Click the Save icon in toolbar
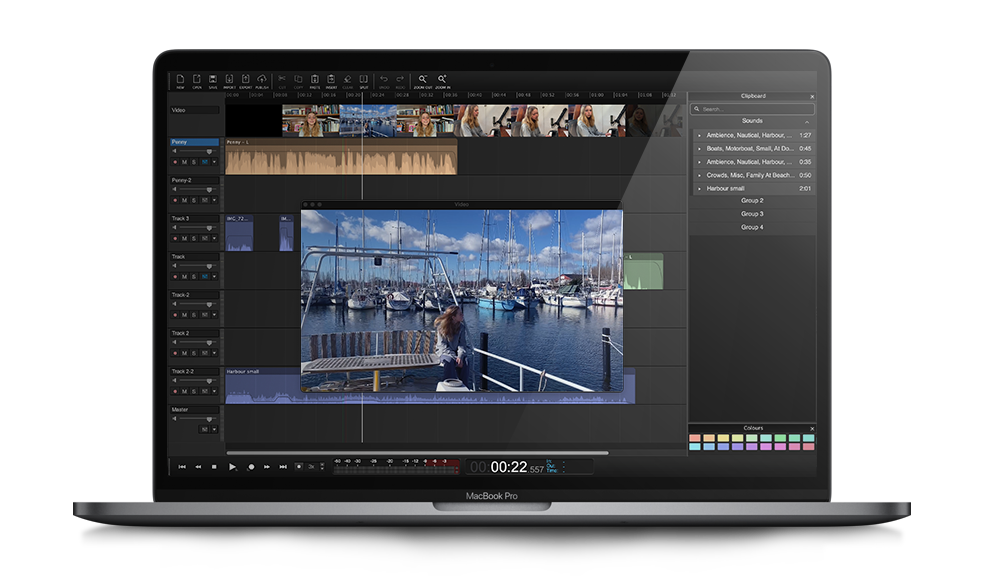 tap(213, 79)
